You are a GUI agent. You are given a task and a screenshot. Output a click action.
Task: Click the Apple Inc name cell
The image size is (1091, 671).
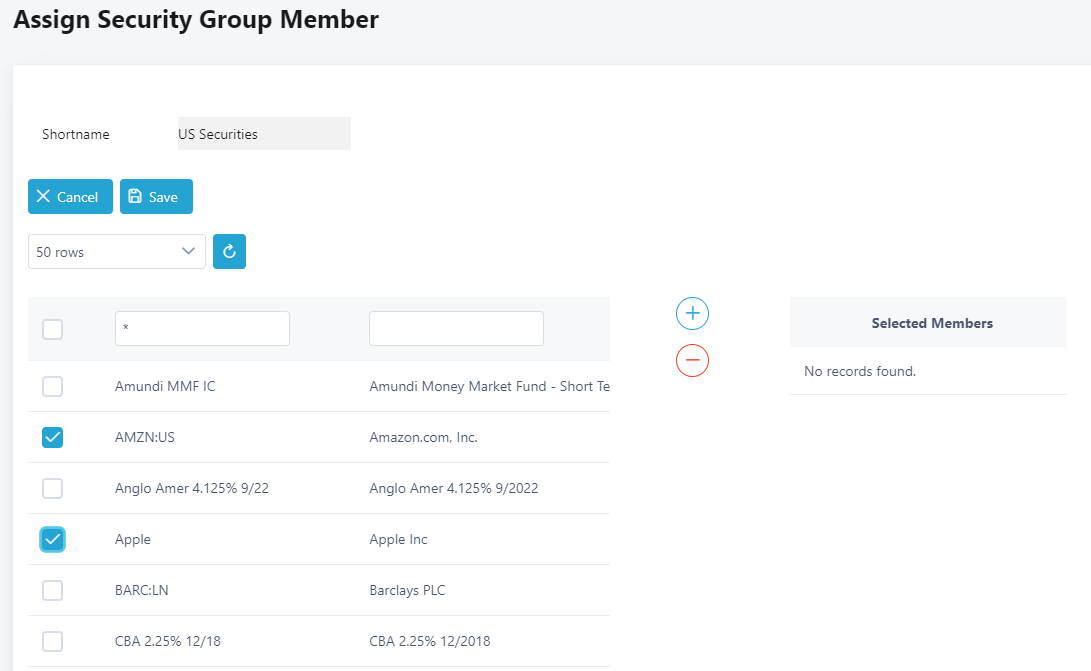click(398, 539)
